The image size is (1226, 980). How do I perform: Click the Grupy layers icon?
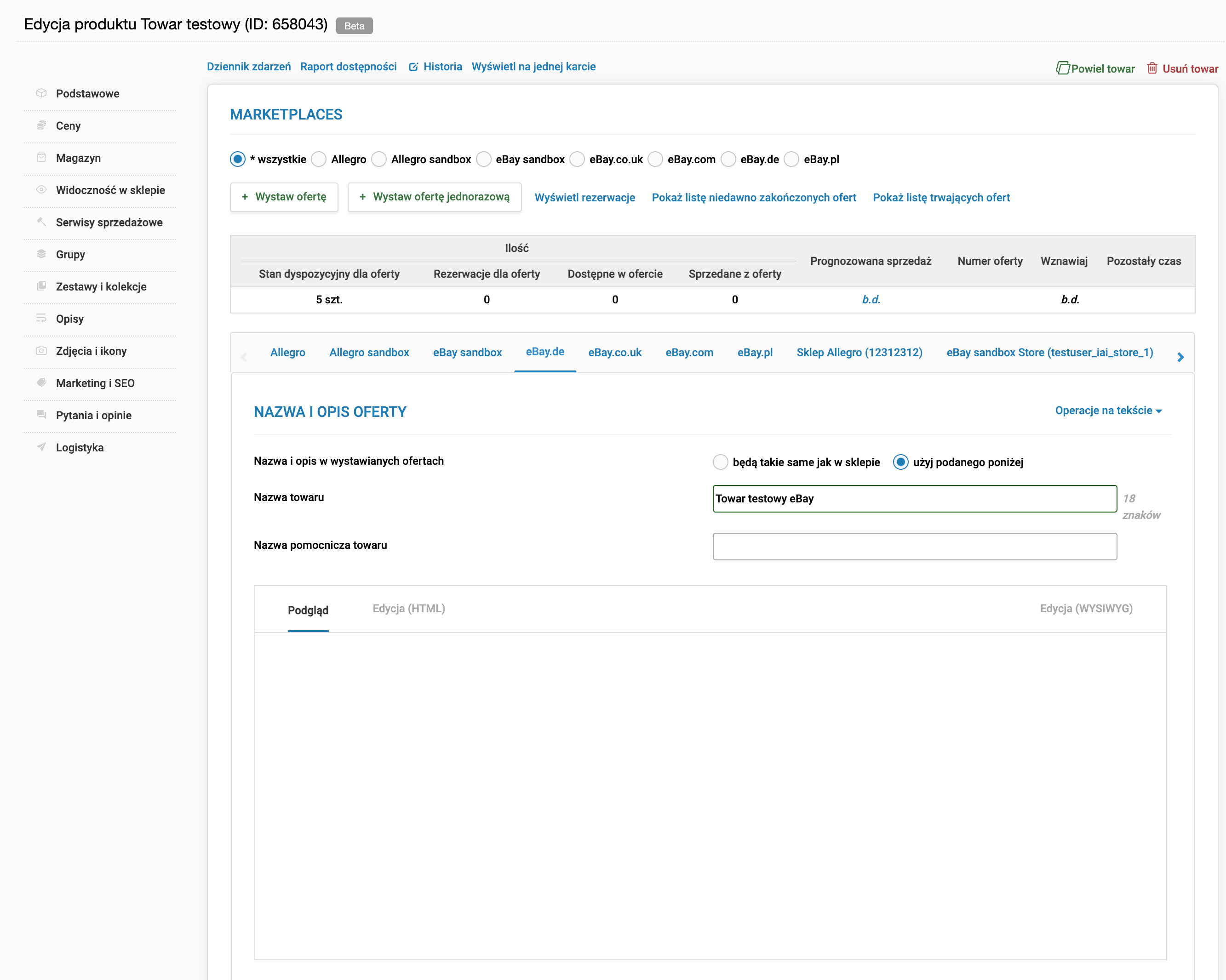click(x=41, y=254)
